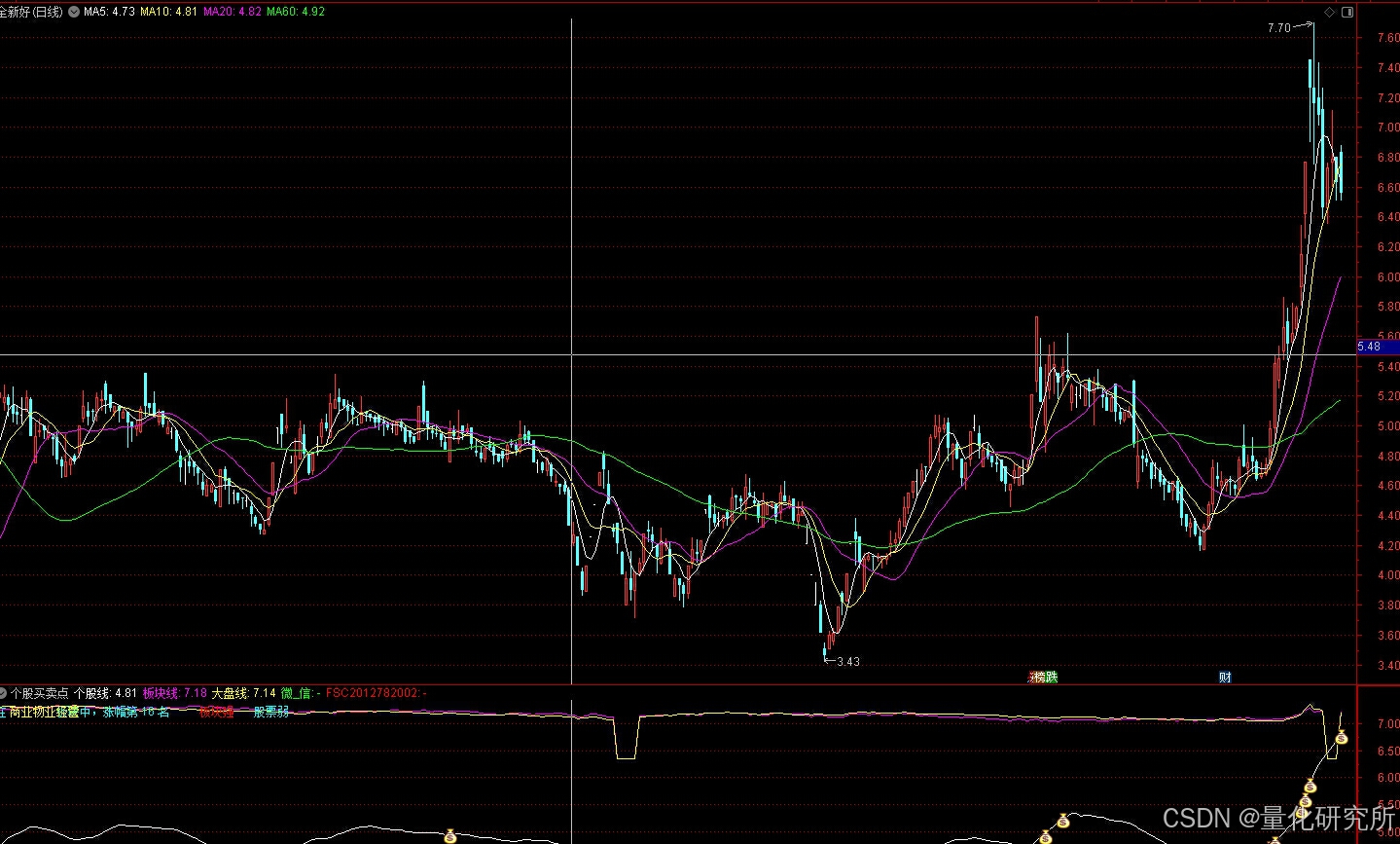Click the diamond marker icon at top right
This screenshot has width=1400, height=844.
click(x=1329, y=12)
